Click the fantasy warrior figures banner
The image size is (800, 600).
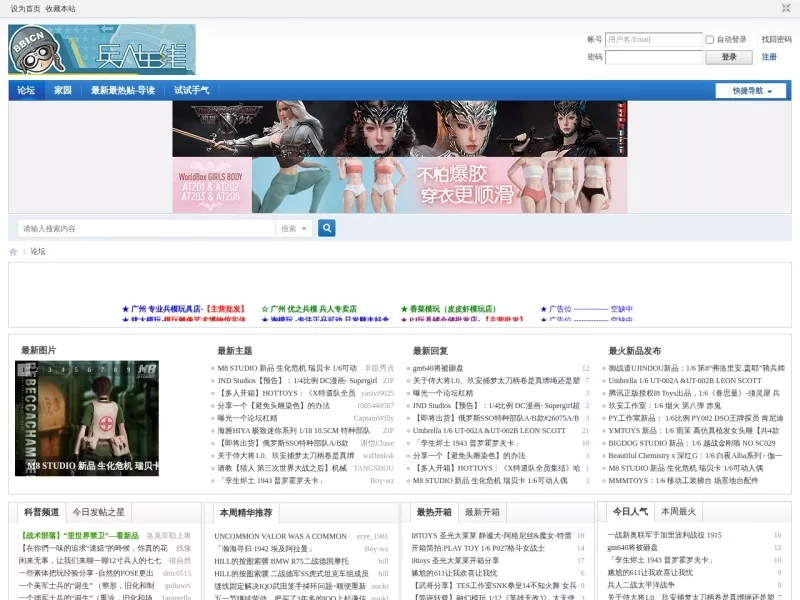coord(400,129)
